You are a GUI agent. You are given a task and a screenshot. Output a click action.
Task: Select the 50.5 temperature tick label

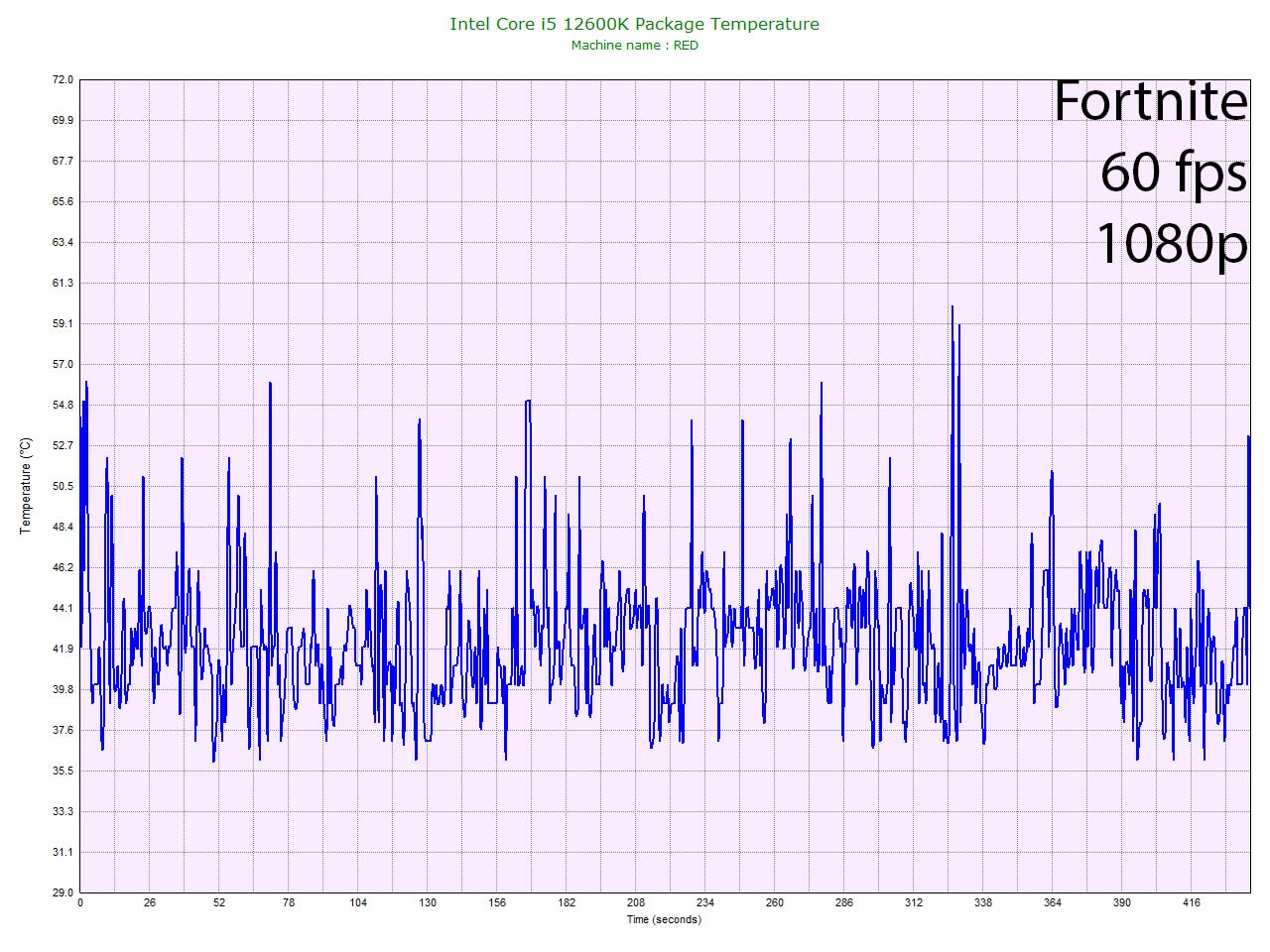tap(63, 486)
